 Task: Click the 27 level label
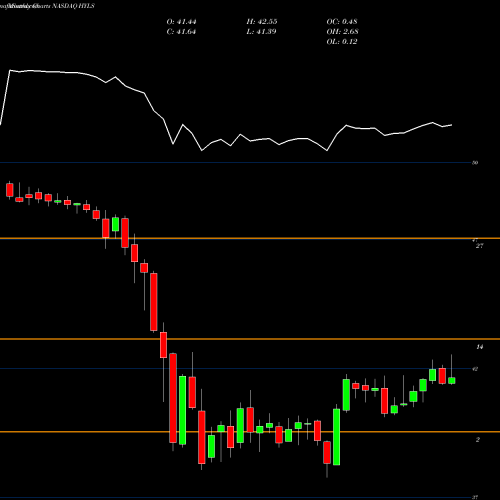[x=479, y=246]
